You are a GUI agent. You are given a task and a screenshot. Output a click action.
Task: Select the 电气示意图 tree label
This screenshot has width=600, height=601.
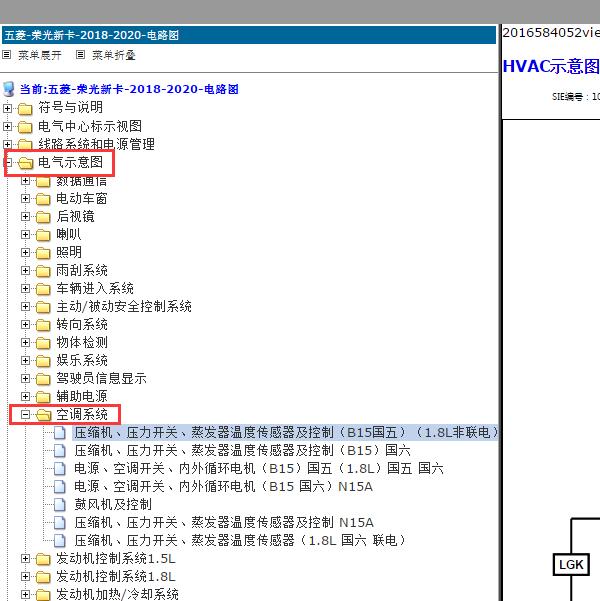point(71,162)
